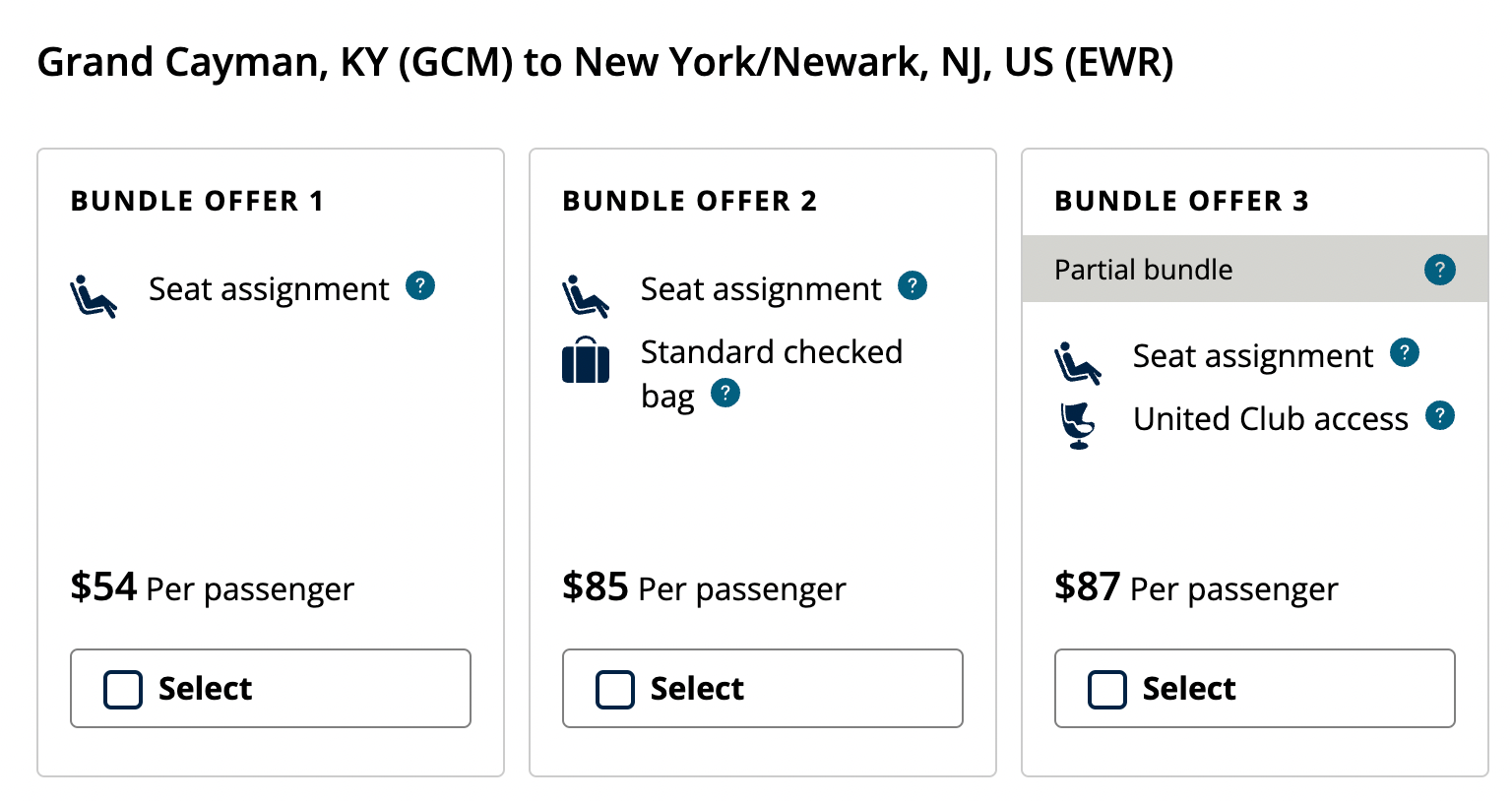Enable the Bundle Offer 3 select checkbox
The width and height of the screenshot is (1512, 801).
(1107, 690)
